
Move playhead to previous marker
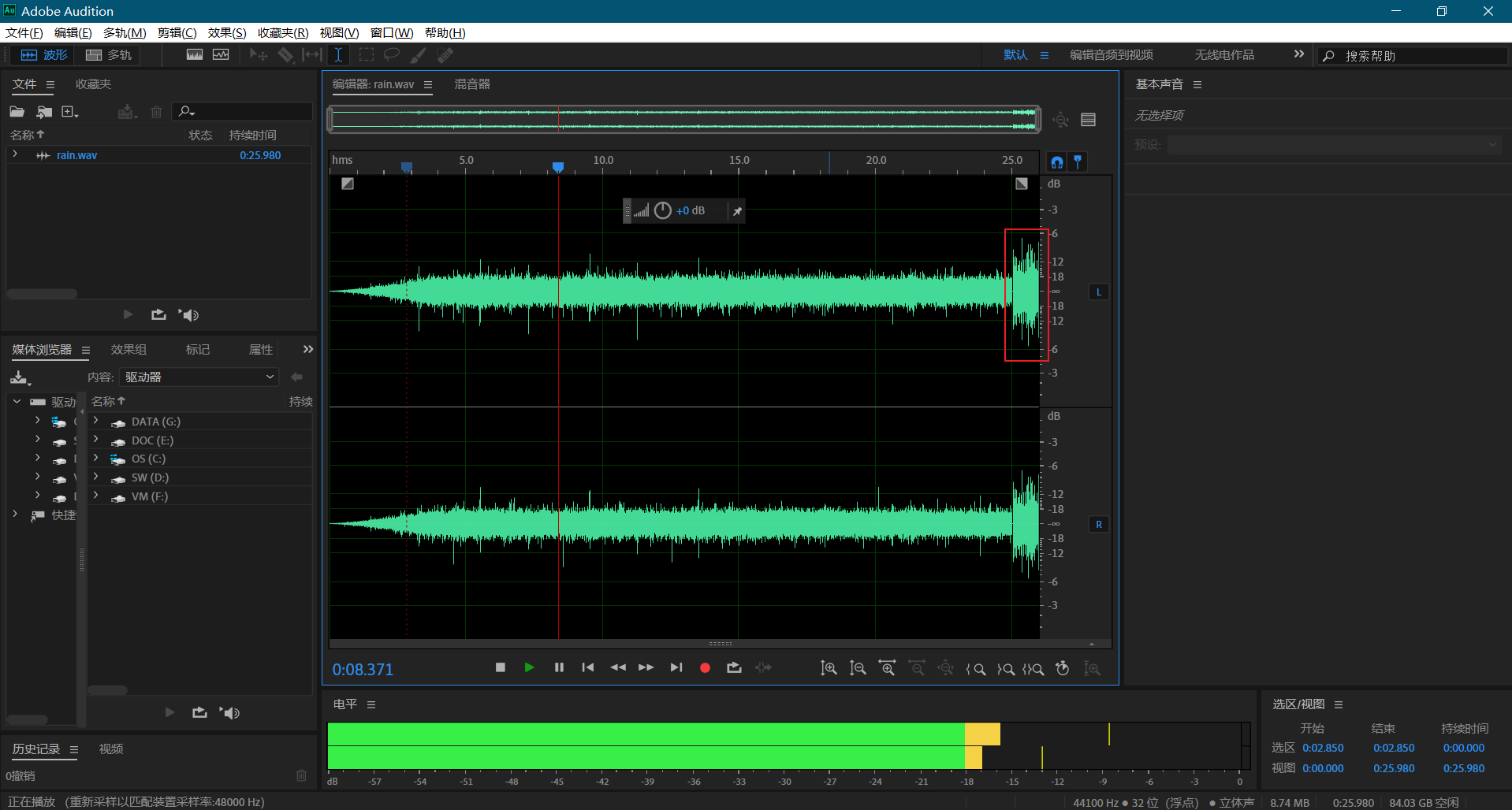(588, 667)
